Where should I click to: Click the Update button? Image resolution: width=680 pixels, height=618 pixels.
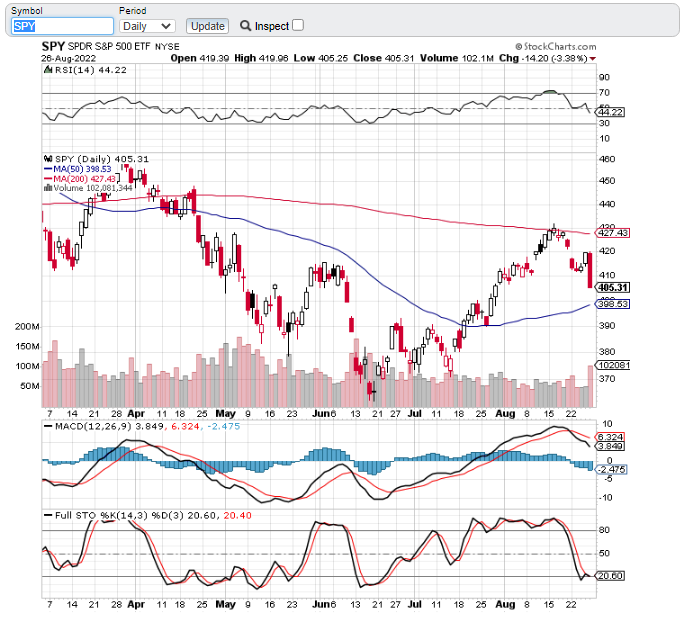[207, 26]
